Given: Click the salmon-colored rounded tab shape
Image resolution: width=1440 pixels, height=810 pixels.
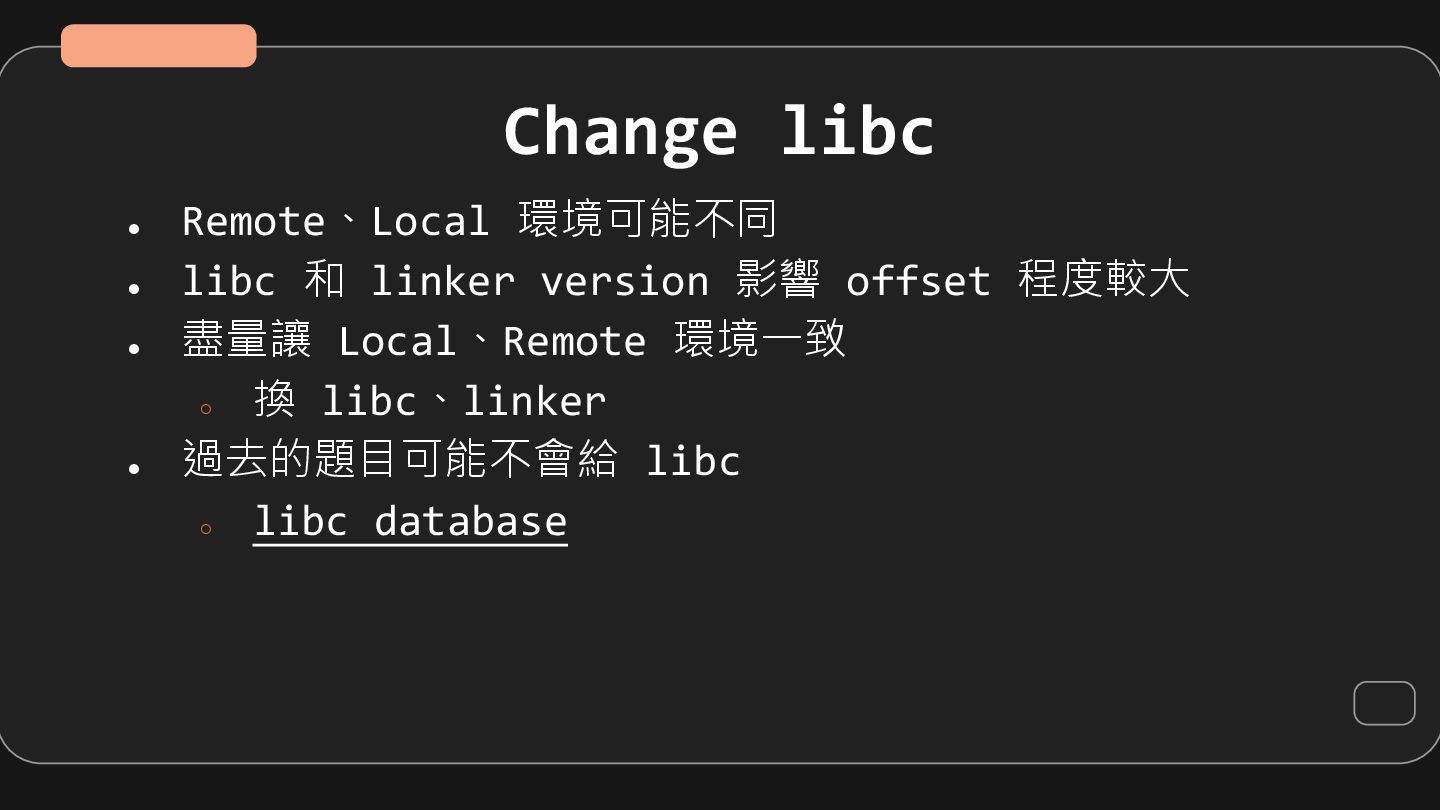Looking at the screenshot, I should [159, 46].
